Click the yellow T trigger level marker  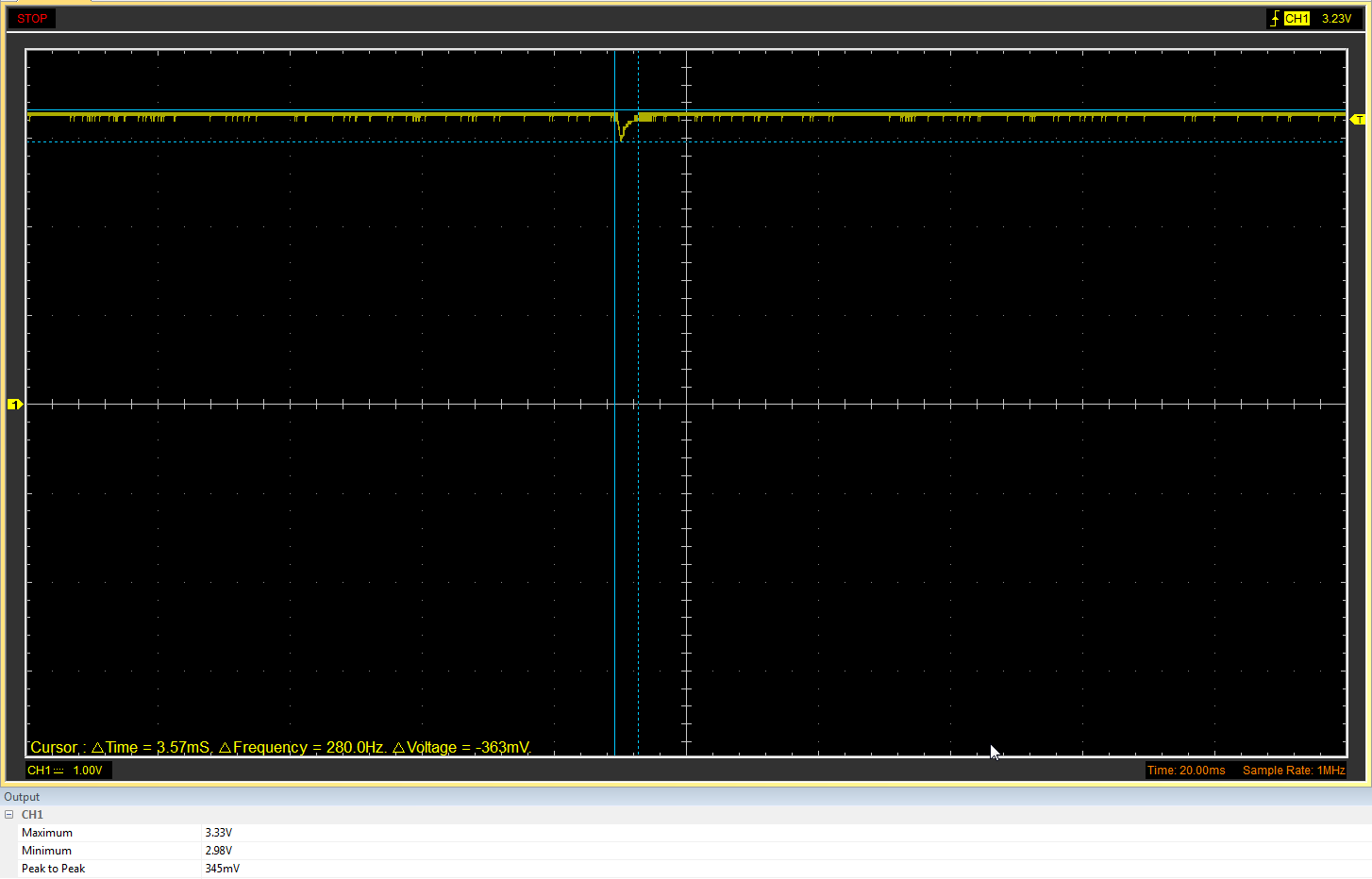point(1359,120)
